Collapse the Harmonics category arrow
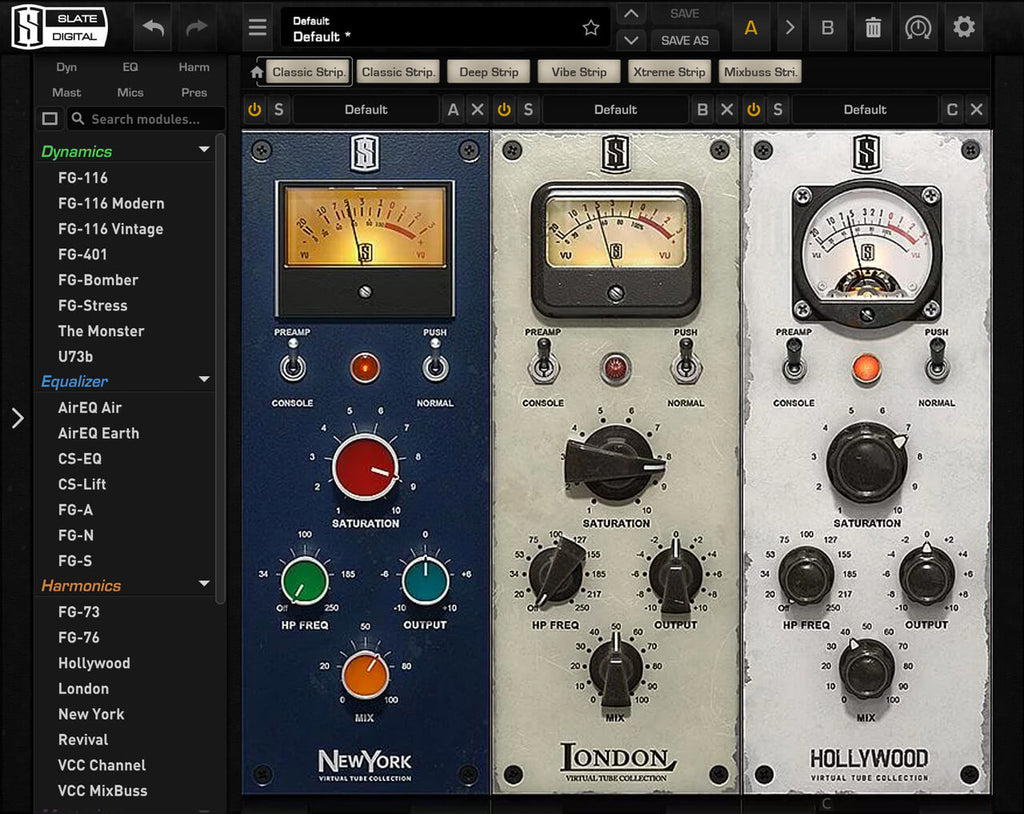The image size is (1024, 814). (x=204, y=583)
